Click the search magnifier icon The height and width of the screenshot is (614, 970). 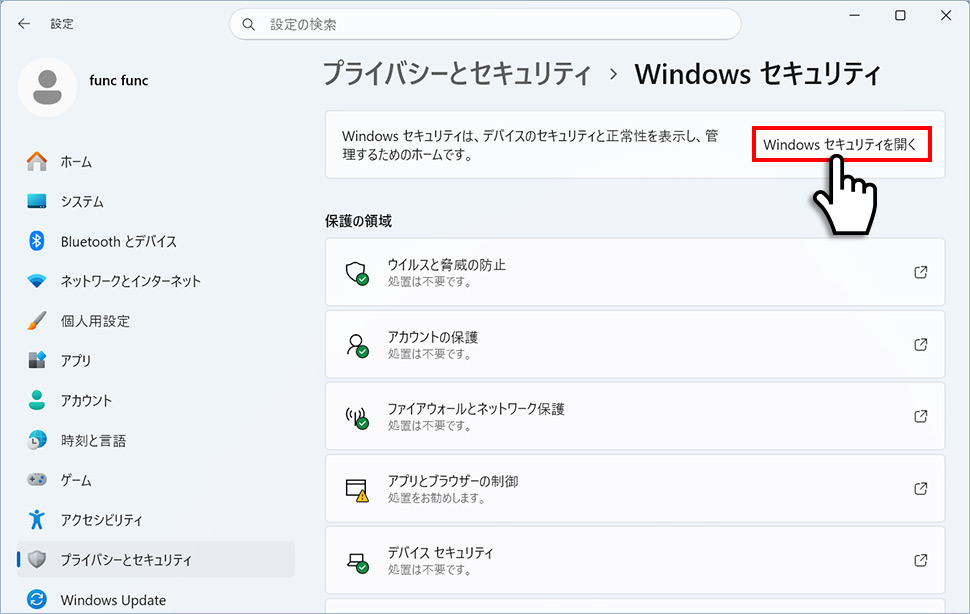249,25
